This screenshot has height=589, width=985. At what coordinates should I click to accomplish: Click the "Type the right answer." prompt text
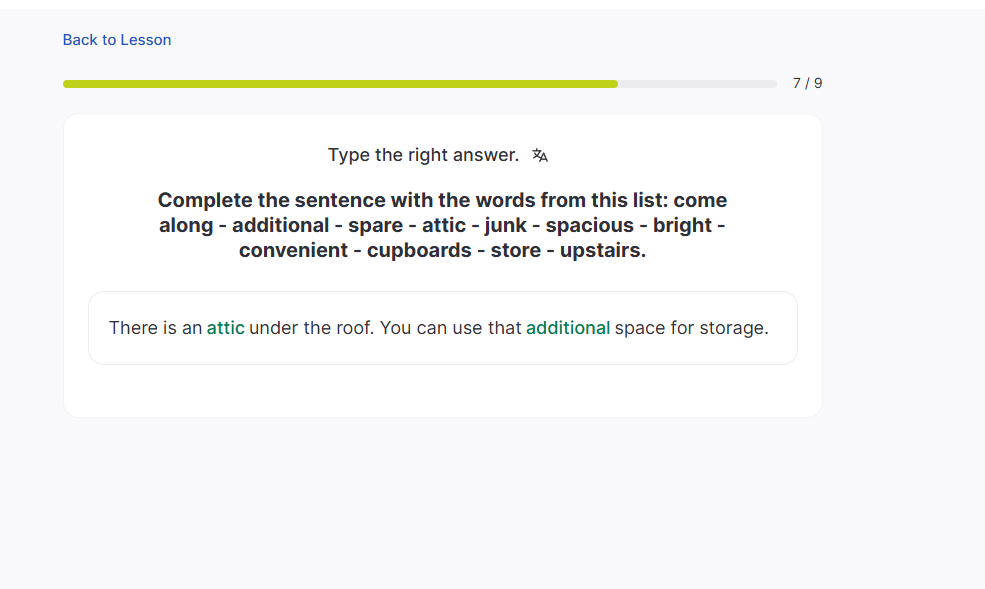[423, 155]
